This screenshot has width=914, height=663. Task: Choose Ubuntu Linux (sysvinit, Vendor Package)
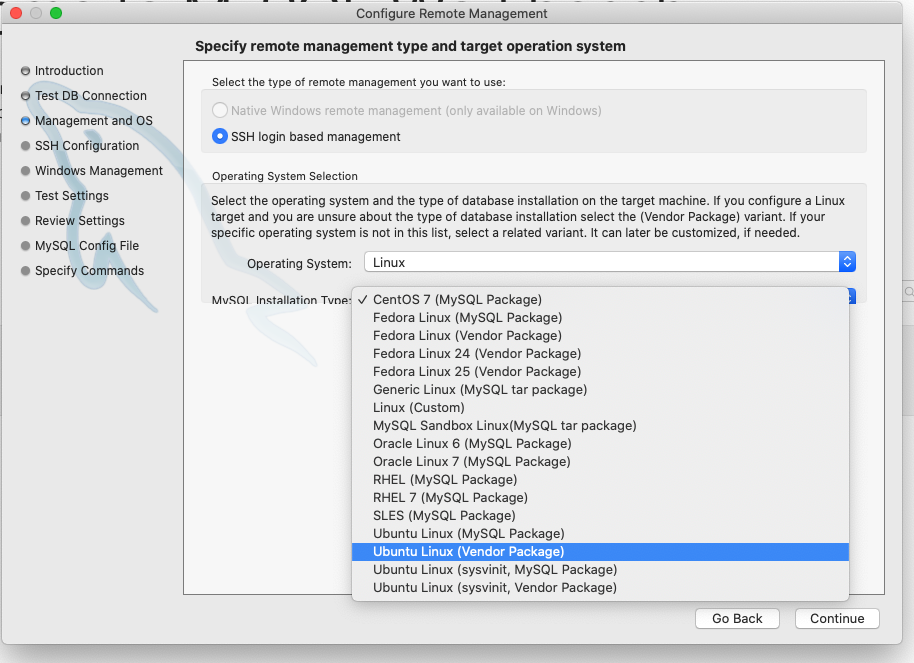(600, 588)
